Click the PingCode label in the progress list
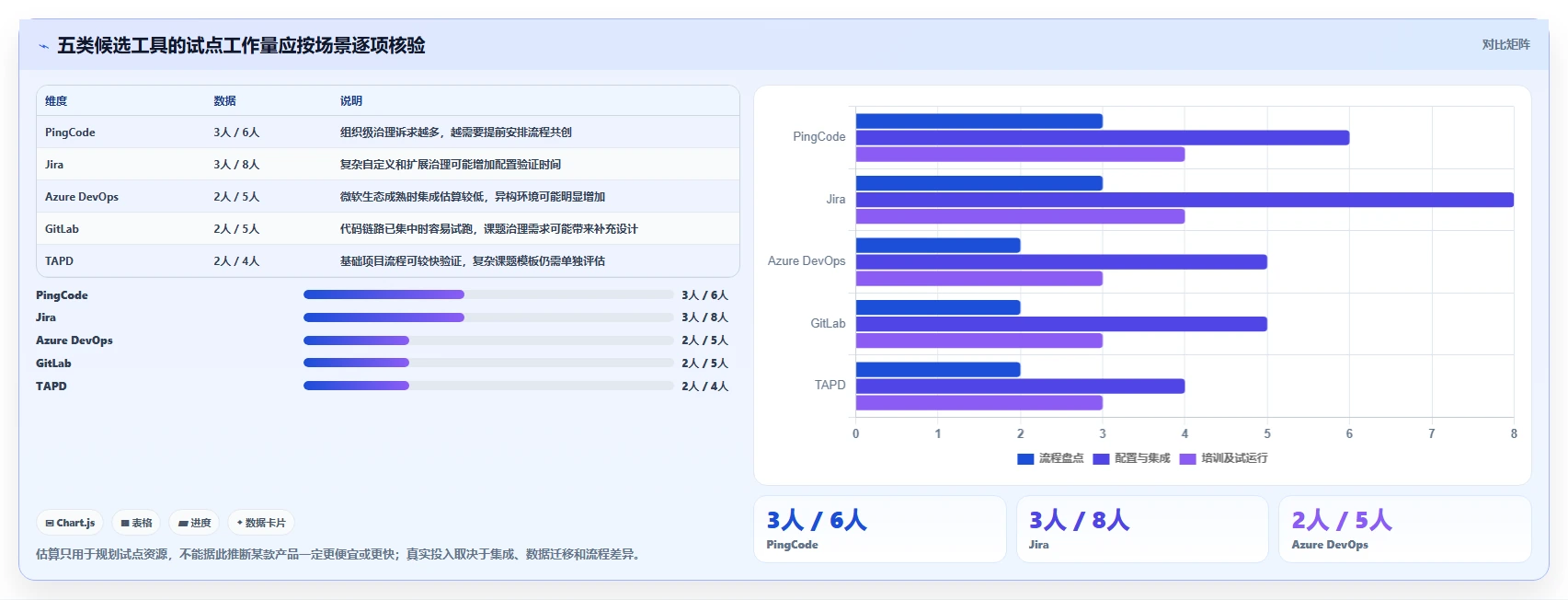 coord(62,295)
